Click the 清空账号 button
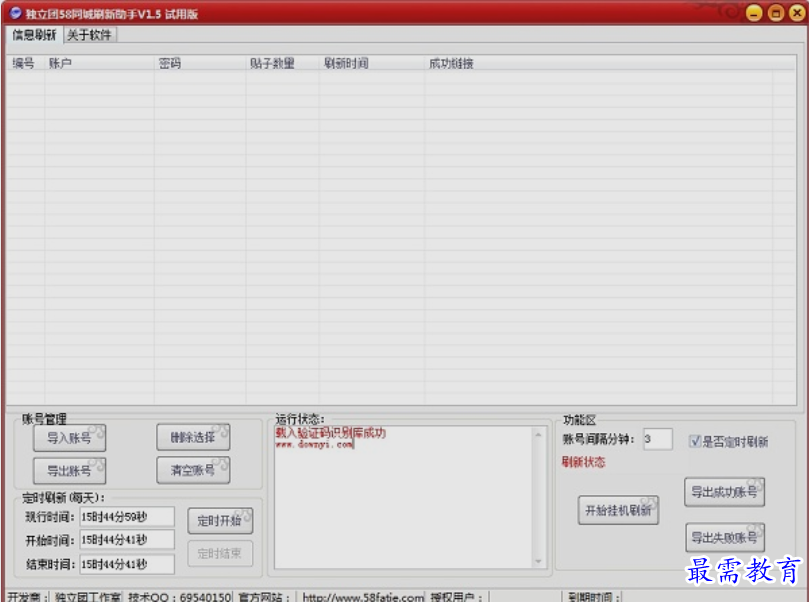The image size is (809, 602). tap(193, 470)
